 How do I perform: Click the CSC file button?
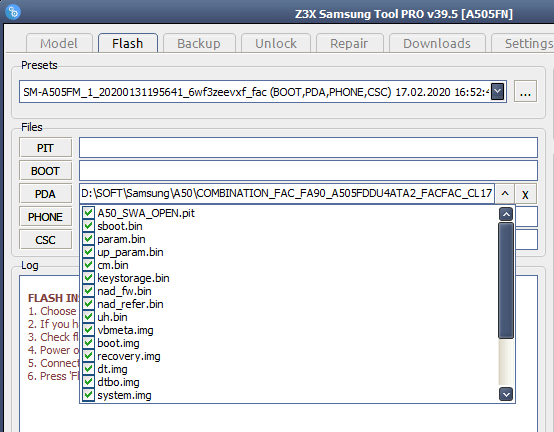45,240
